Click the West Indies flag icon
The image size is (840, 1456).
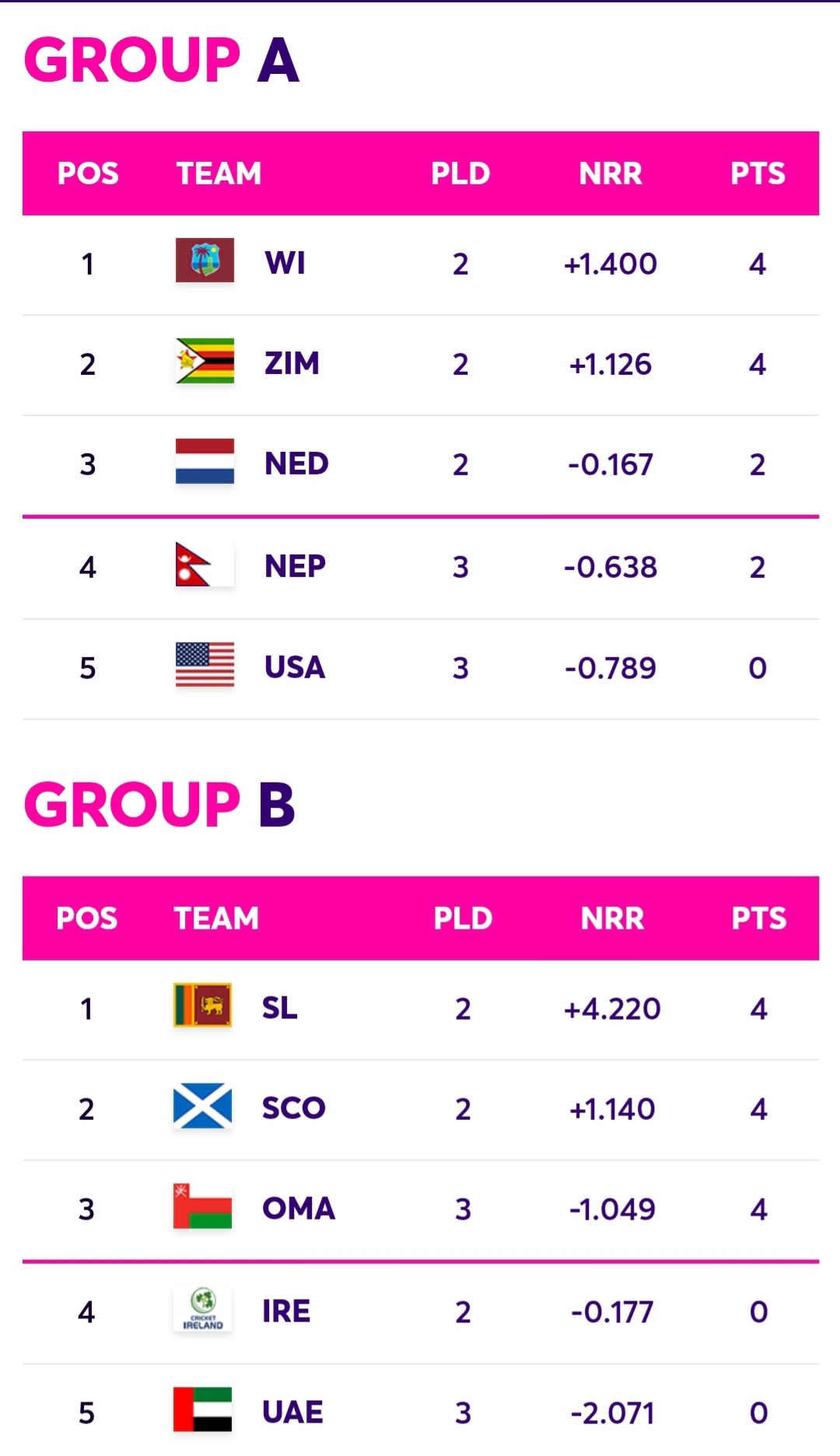tap(205, 260)
